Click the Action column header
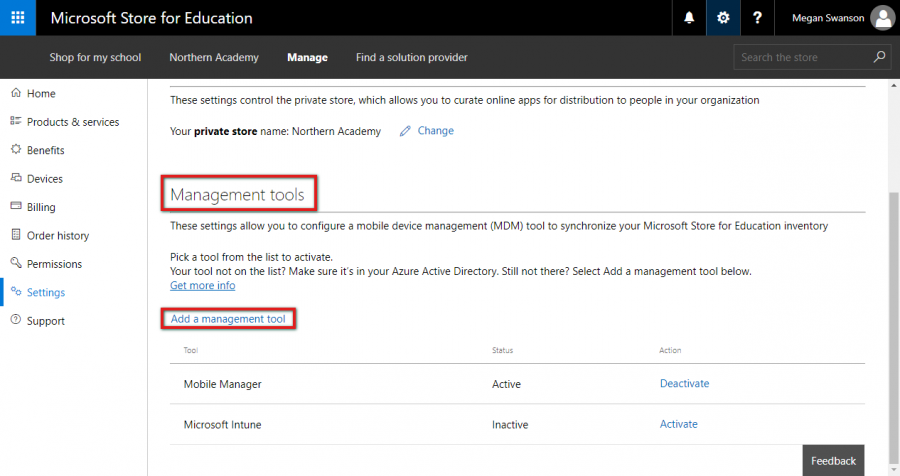Image resolution: width=900 pixels, height=476 pixels. [670, 350]
